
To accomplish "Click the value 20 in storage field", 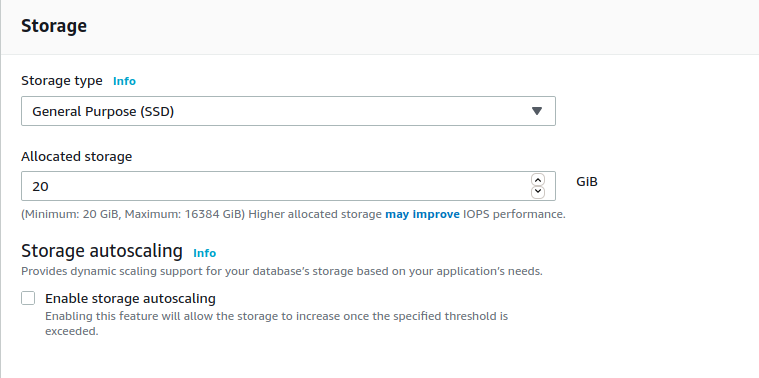I will click(41, 186).
